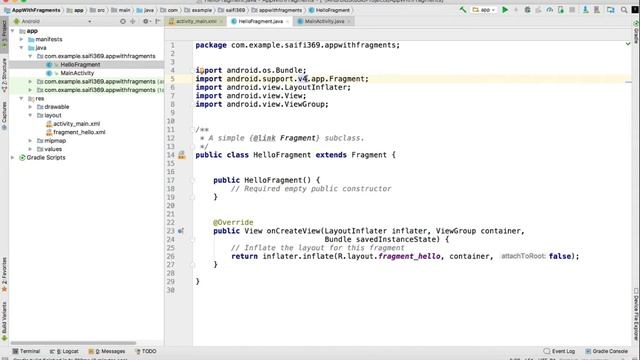Image resolution: width=640 pixels, height=360 pixels.
Task: Open the Event Log icon in status bar
Action: tap(559, 351)
